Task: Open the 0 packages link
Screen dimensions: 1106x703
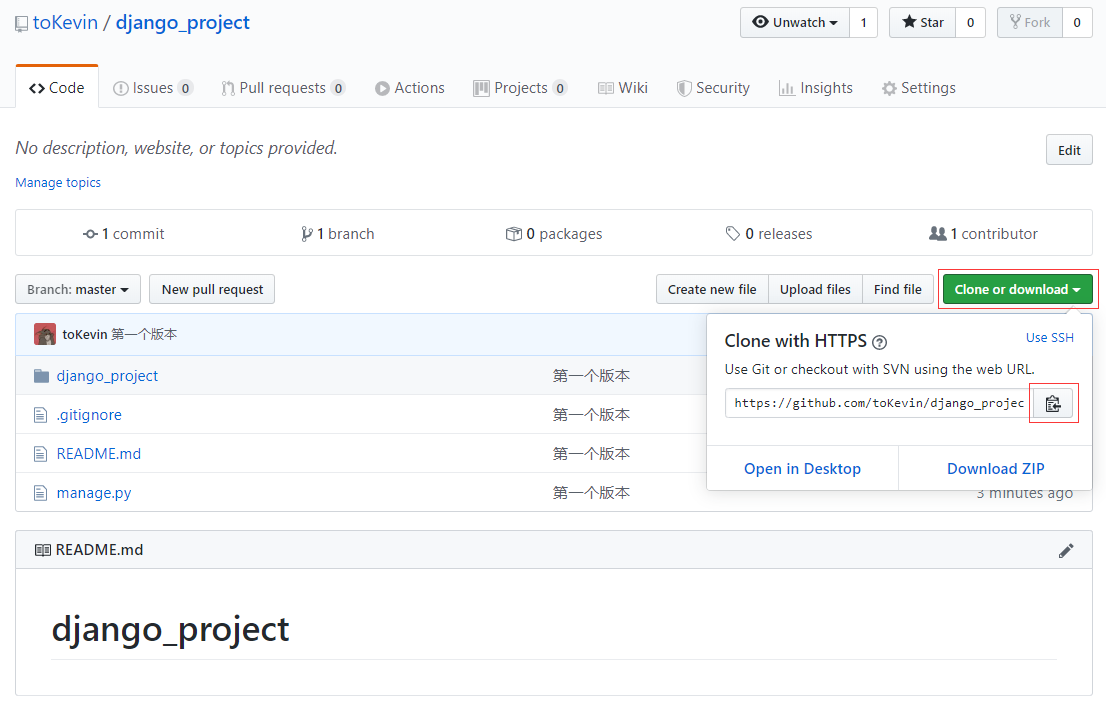Action: [554, 234]
